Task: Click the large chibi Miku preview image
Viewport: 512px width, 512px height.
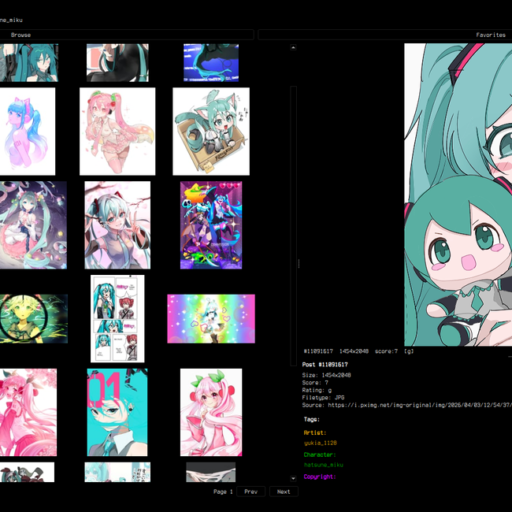Action: [x=458, y=195]
